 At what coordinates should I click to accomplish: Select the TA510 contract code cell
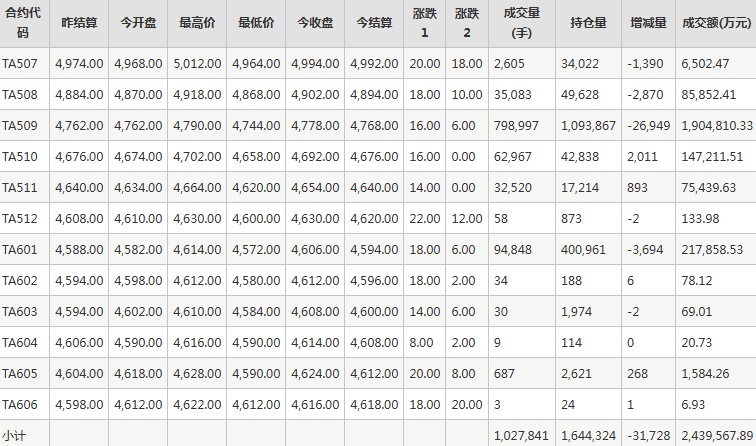click(x=20, y=157)
